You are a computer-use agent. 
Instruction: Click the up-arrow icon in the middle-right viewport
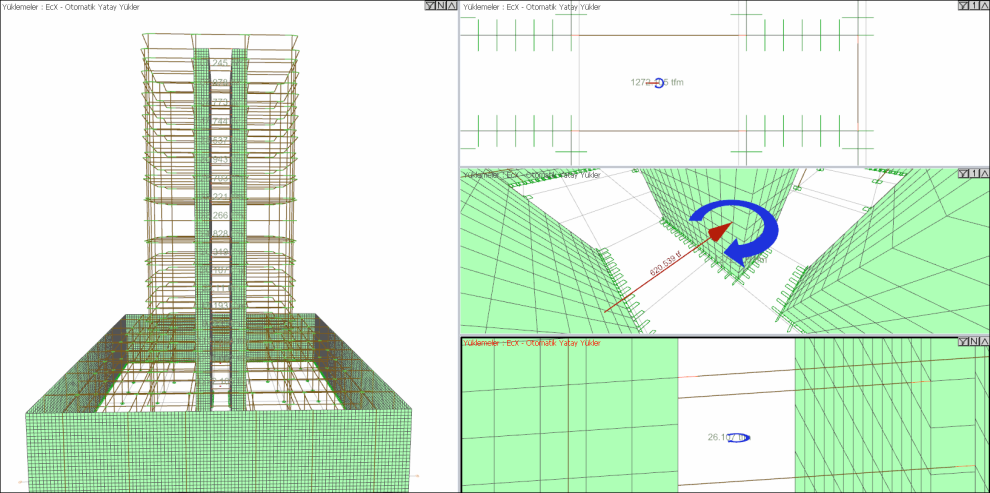click(984, 173)
